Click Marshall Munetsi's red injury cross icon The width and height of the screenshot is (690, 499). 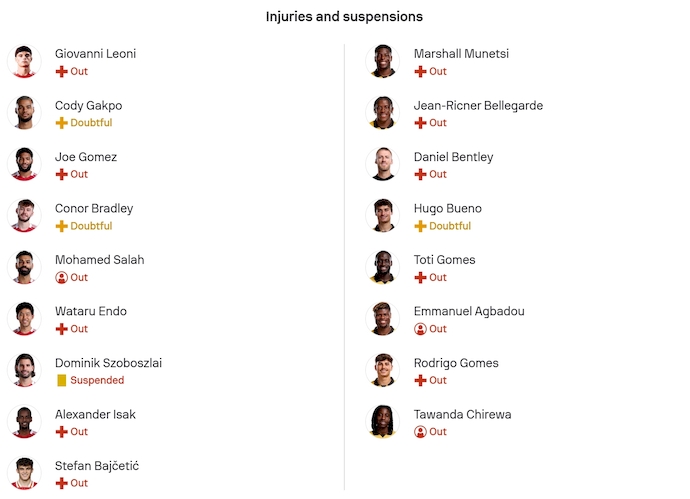pos(420,72)
